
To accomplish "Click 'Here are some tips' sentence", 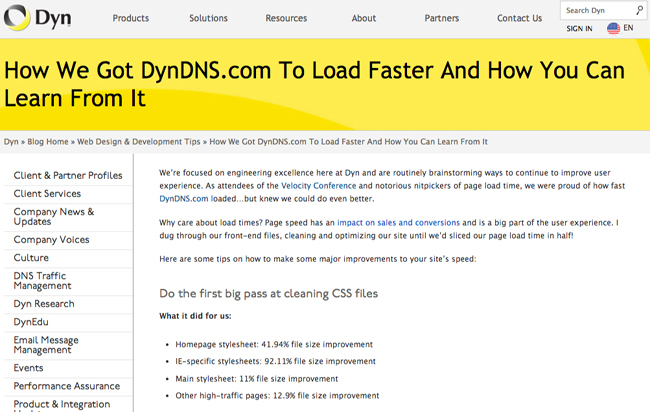I will click(x=318, y=259).
